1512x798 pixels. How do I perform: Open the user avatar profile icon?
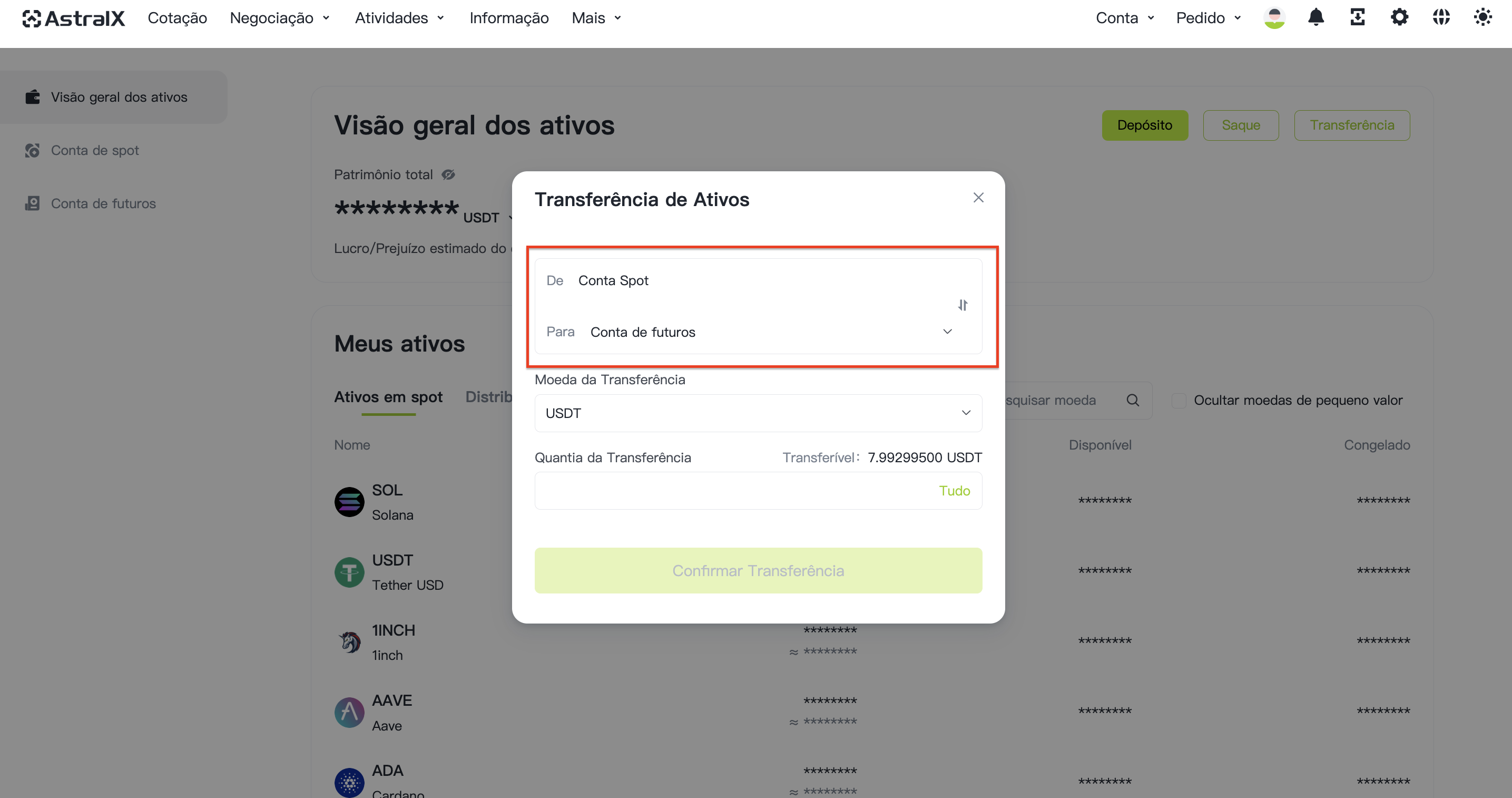1274,17
